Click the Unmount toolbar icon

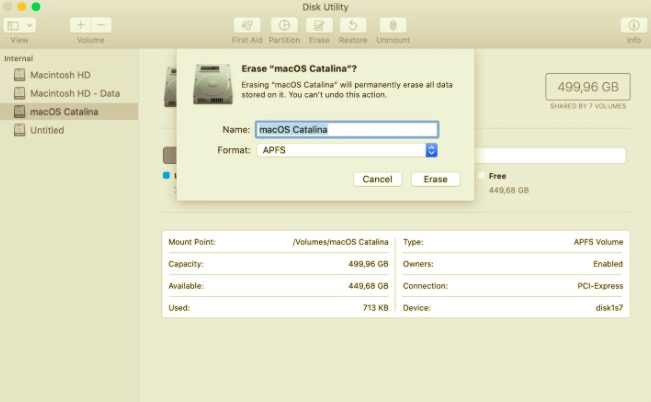click(393, 25)
